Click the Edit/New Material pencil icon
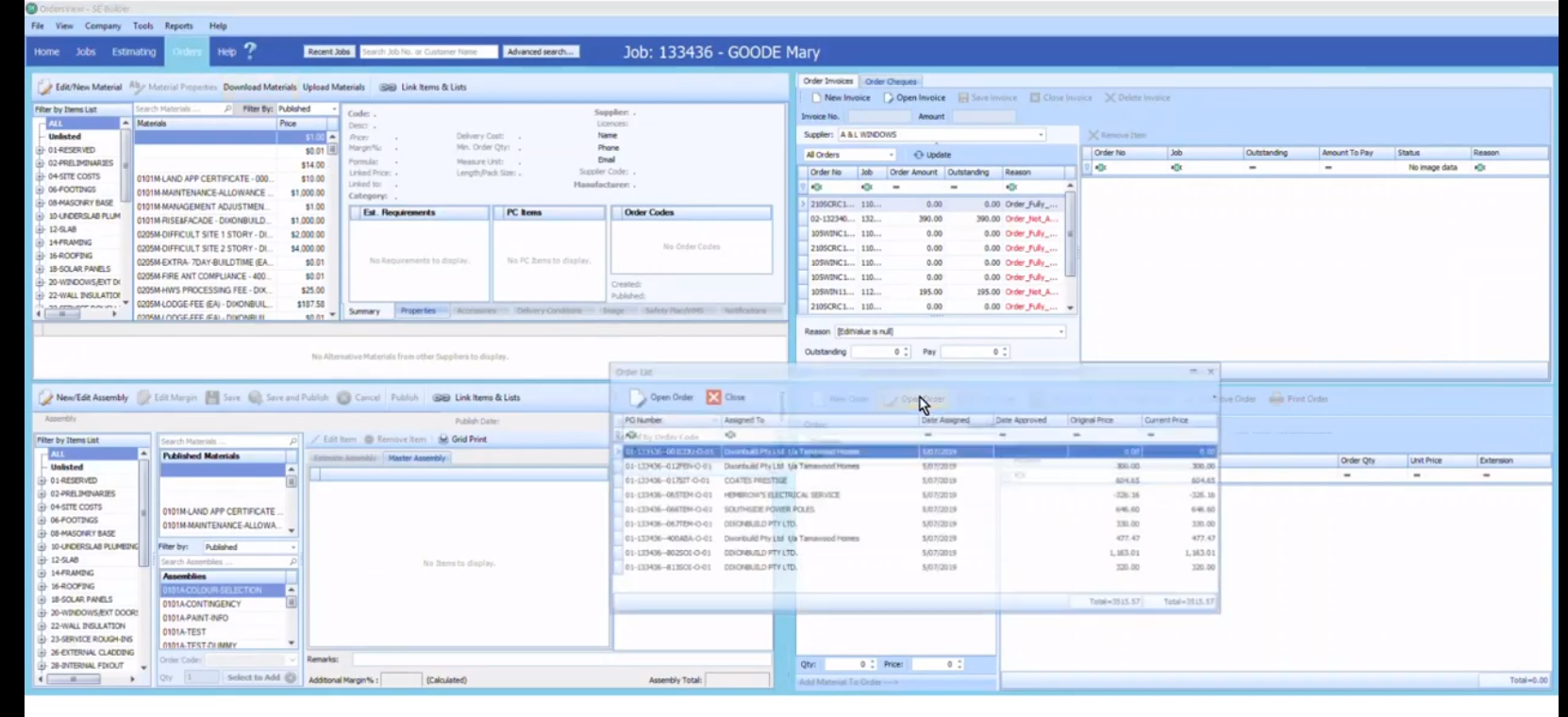The image size is (1568, 717). click(x=44, y=87)
